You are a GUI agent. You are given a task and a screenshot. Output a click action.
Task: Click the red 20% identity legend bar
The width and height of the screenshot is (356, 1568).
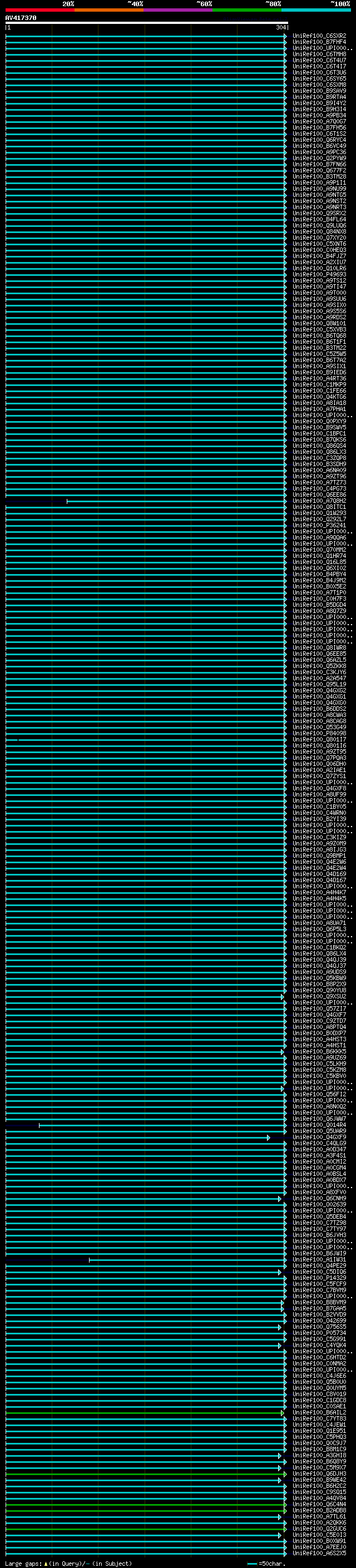[x=39, y=10]
